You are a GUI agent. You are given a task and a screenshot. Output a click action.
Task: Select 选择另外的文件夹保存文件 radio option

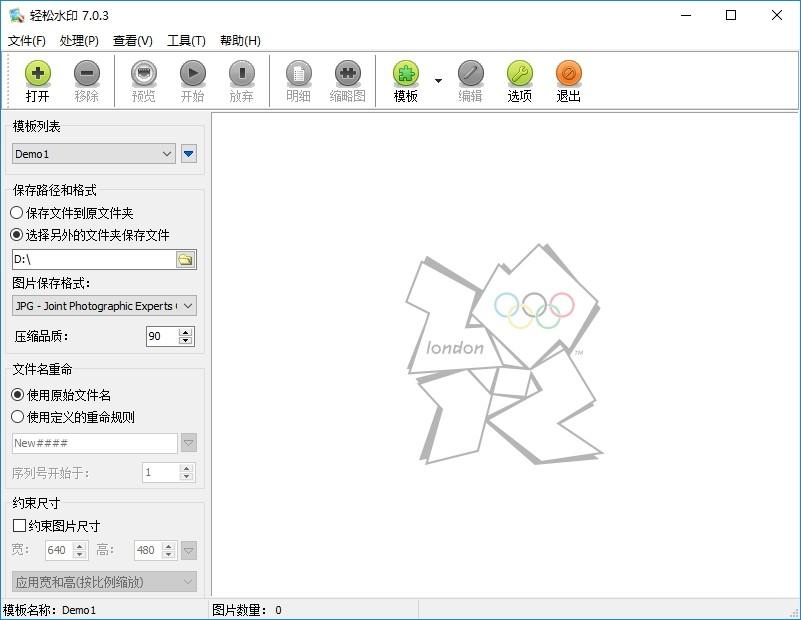89,235
